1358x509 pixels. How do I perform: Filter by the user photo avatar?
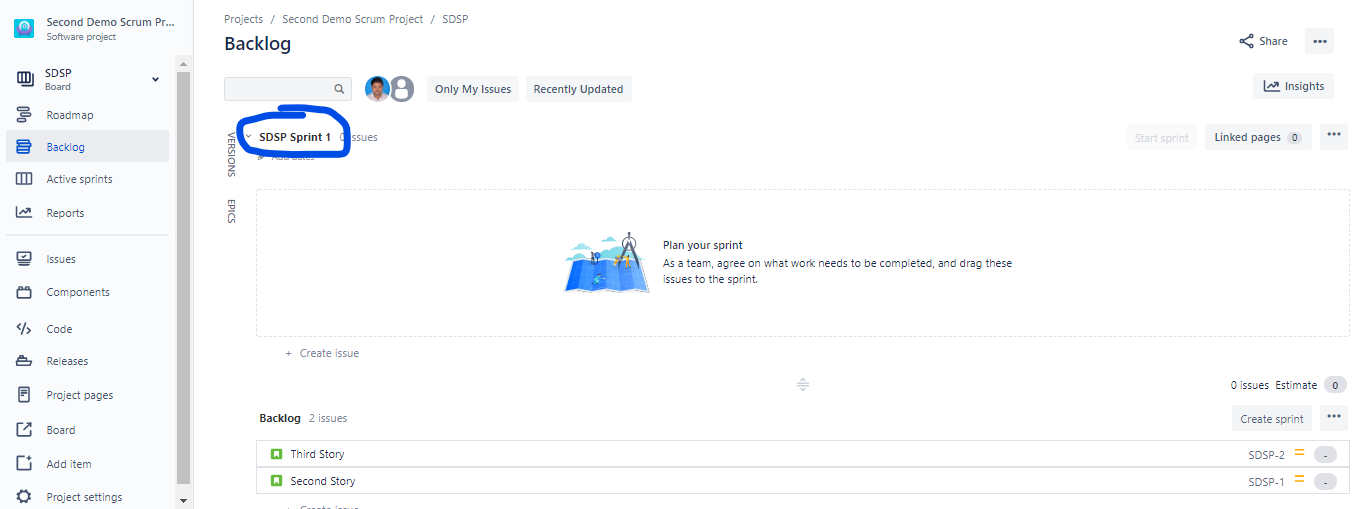(377, 89)
